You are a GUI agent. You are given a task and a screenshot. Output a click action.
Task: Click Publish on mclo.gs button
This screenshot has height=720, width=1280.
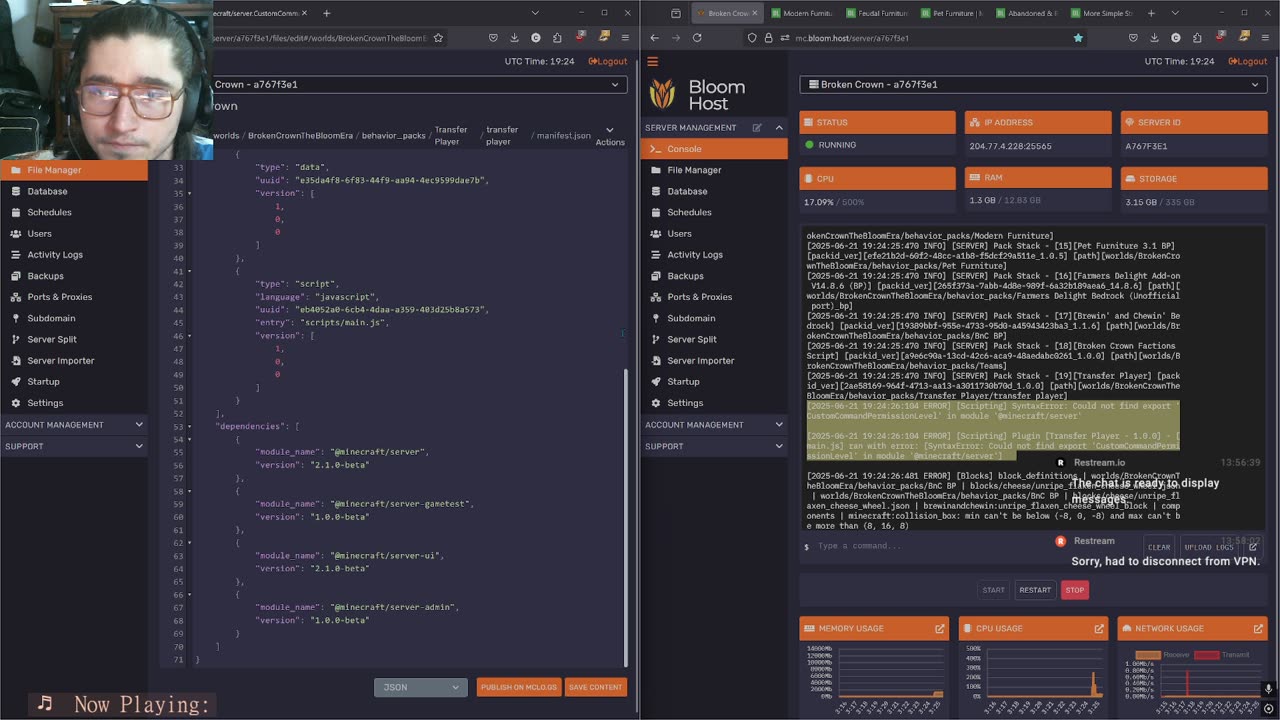(518, 687)
